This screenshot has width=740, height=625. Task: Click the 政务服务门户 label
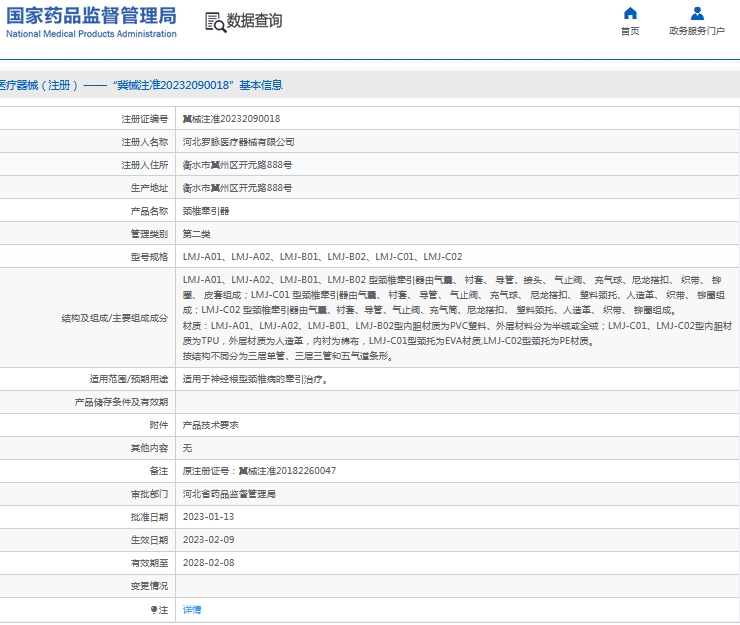(x=697, y=31)
